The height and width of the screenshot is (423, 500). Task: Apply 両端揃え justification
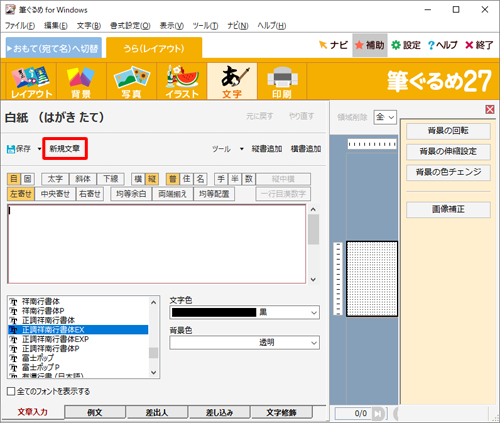[173, 194]
